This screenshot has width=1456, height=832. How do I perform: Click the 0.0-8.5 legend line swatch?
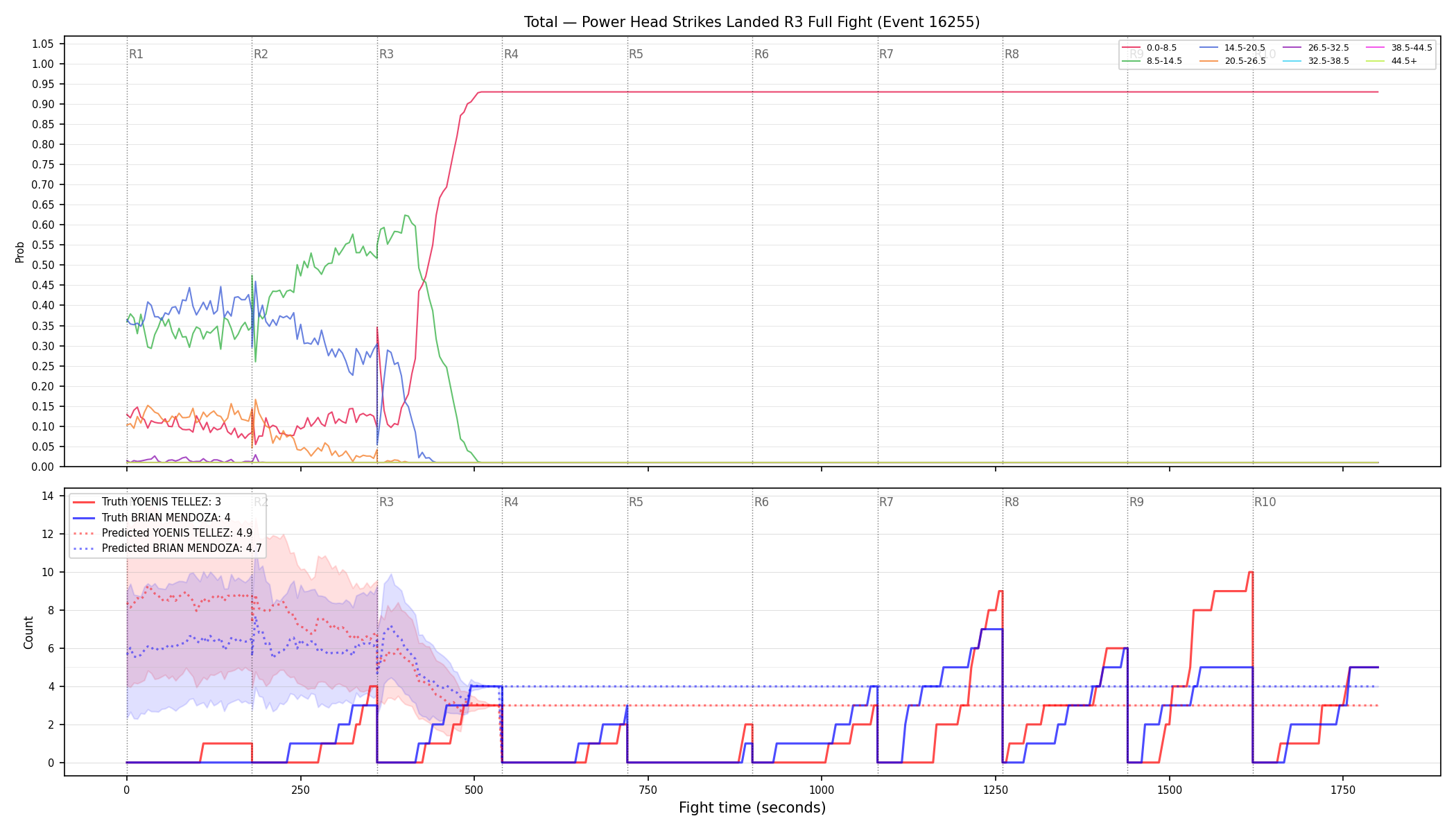click(x=1132, y=48)
